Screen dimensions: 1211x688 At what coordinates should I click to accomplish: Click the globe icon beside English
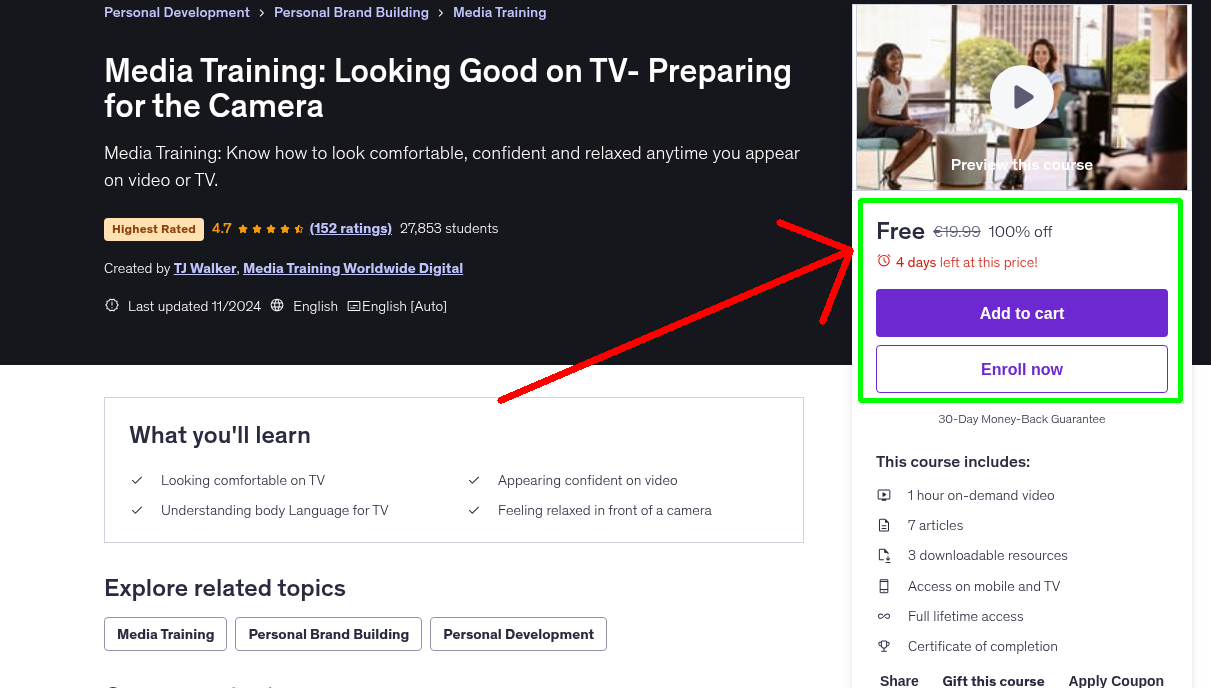click(x=276, y=305)
